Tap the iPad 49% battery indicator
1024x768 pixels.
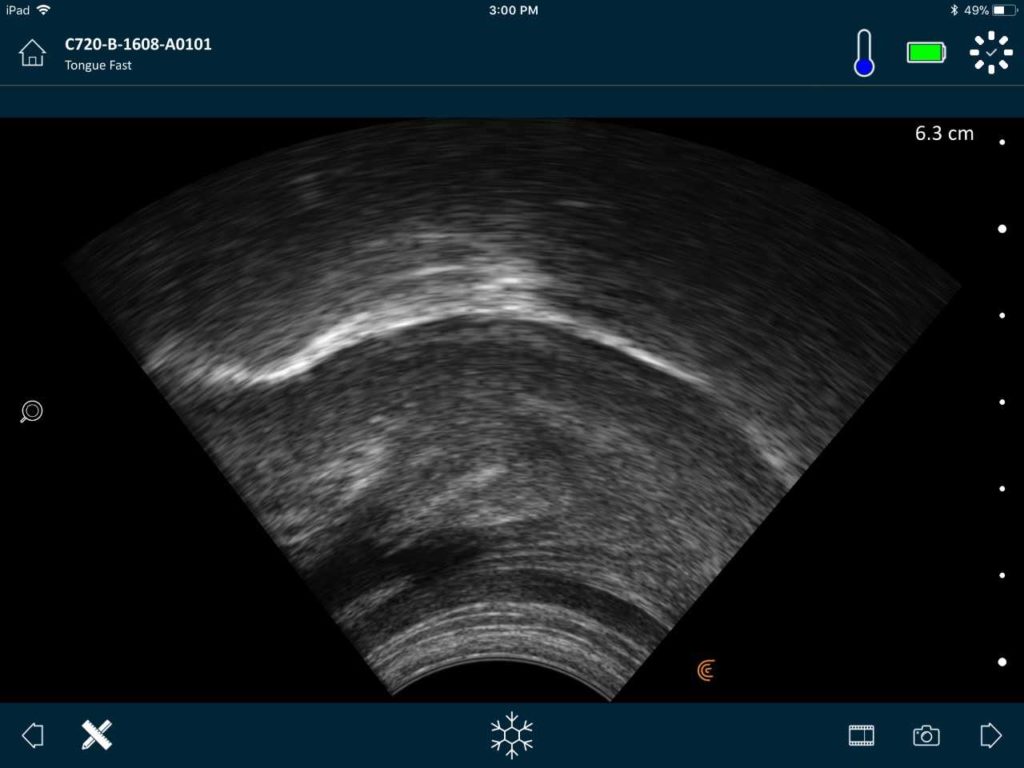990,10
